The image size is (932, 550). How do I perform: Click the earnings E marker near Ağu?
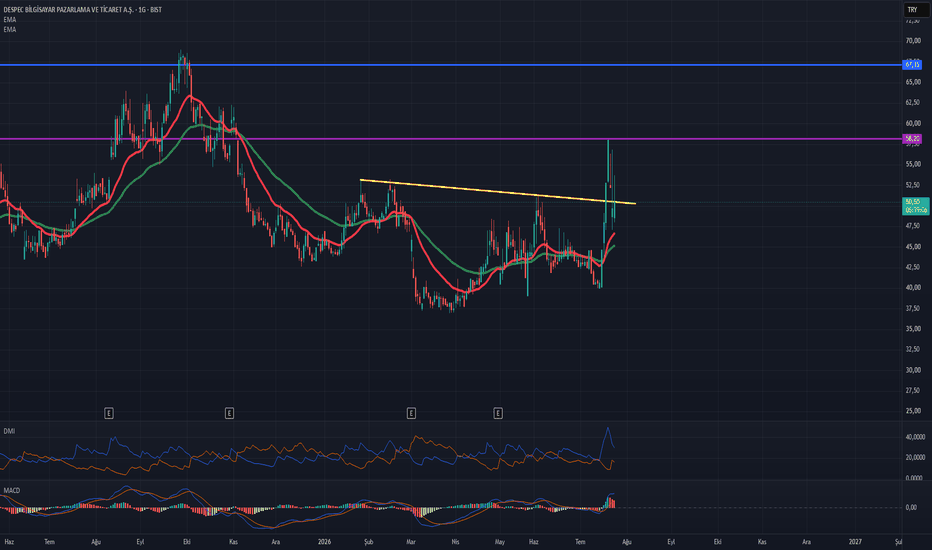(109, 413)
